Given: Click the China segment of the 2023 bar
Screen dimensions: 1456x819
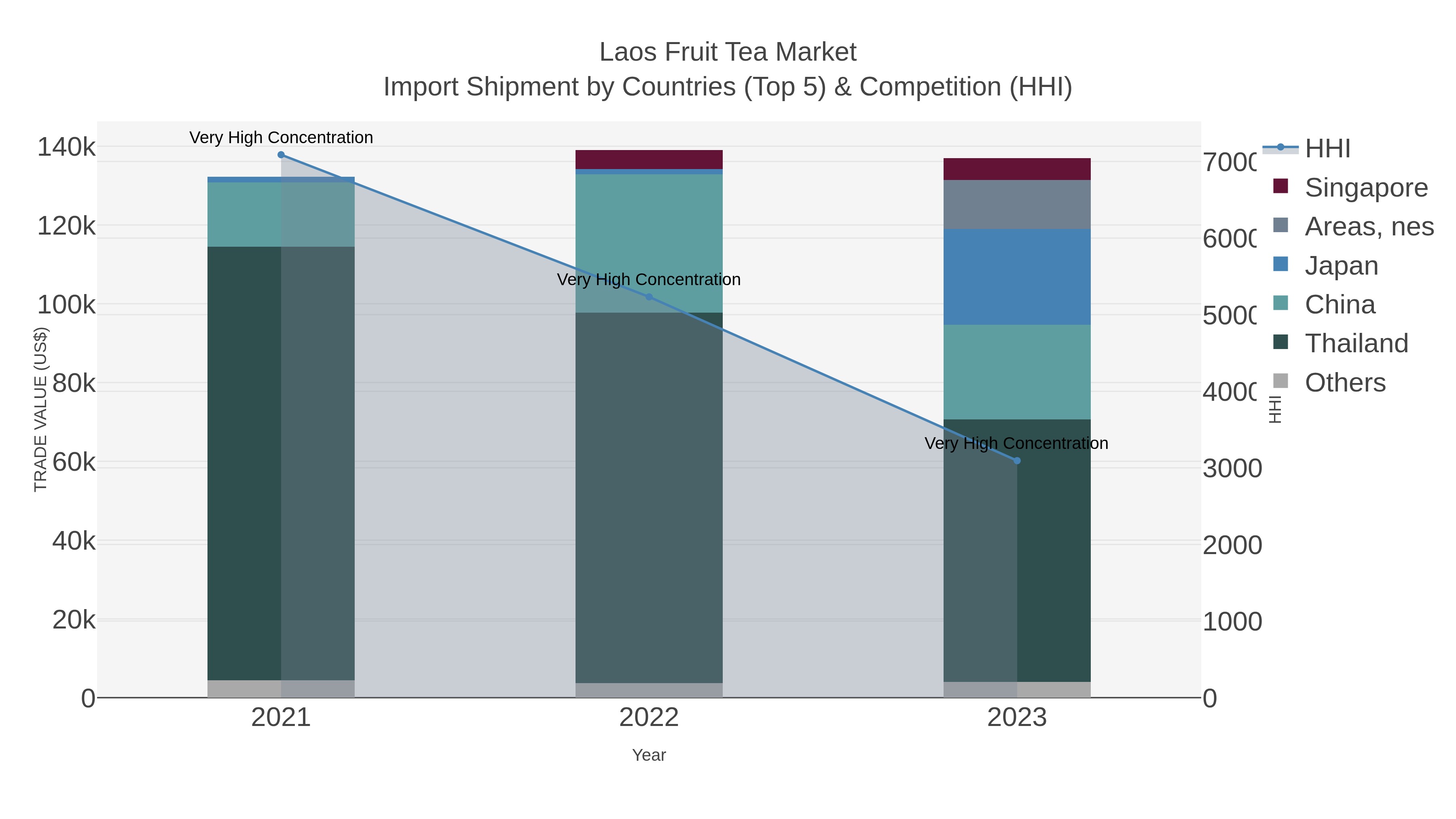Looking at the screenshot, I should coord(1017,372).
